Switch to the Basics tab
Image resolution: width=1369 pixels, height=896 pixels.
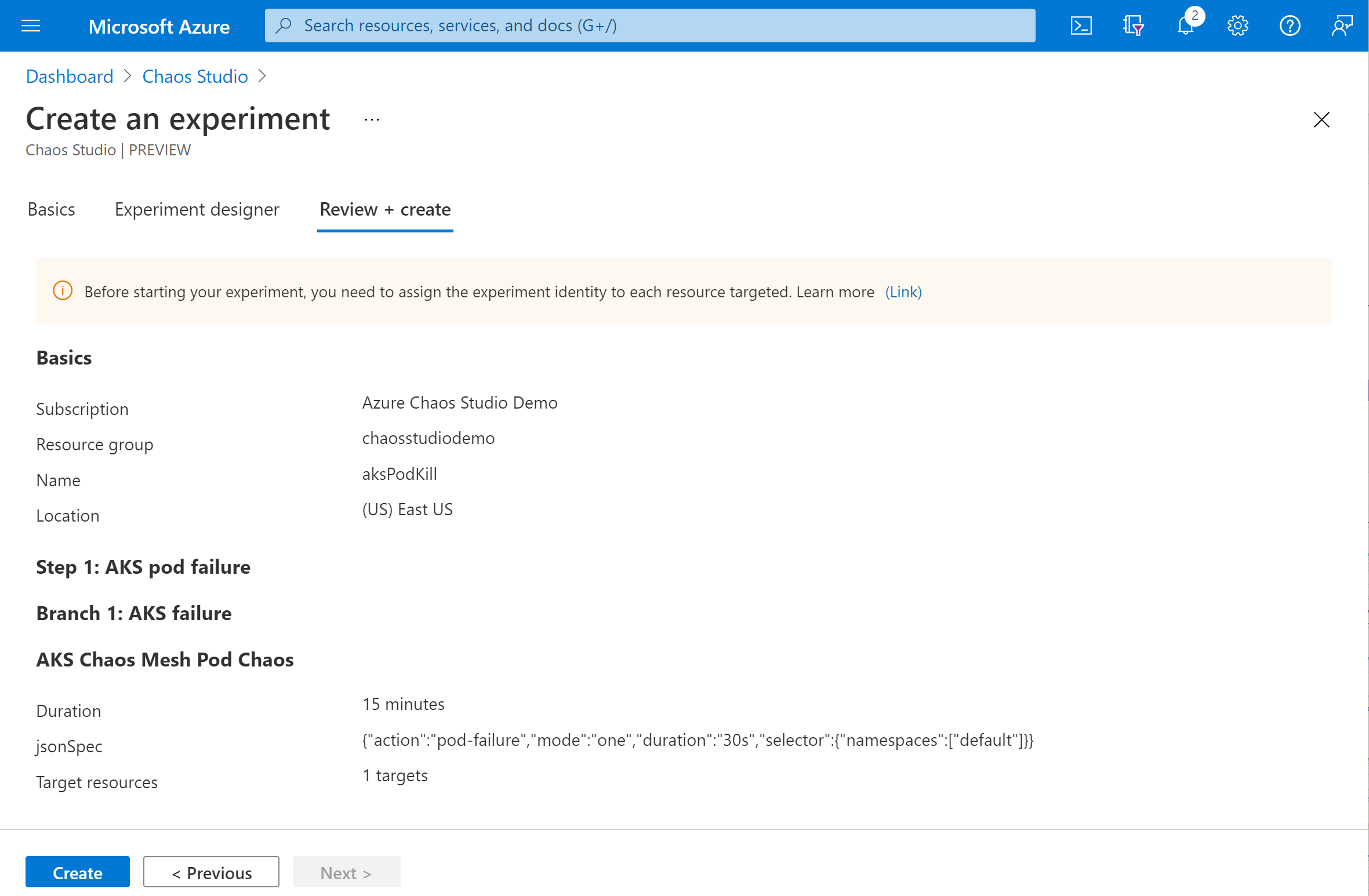tap(51, 209)
